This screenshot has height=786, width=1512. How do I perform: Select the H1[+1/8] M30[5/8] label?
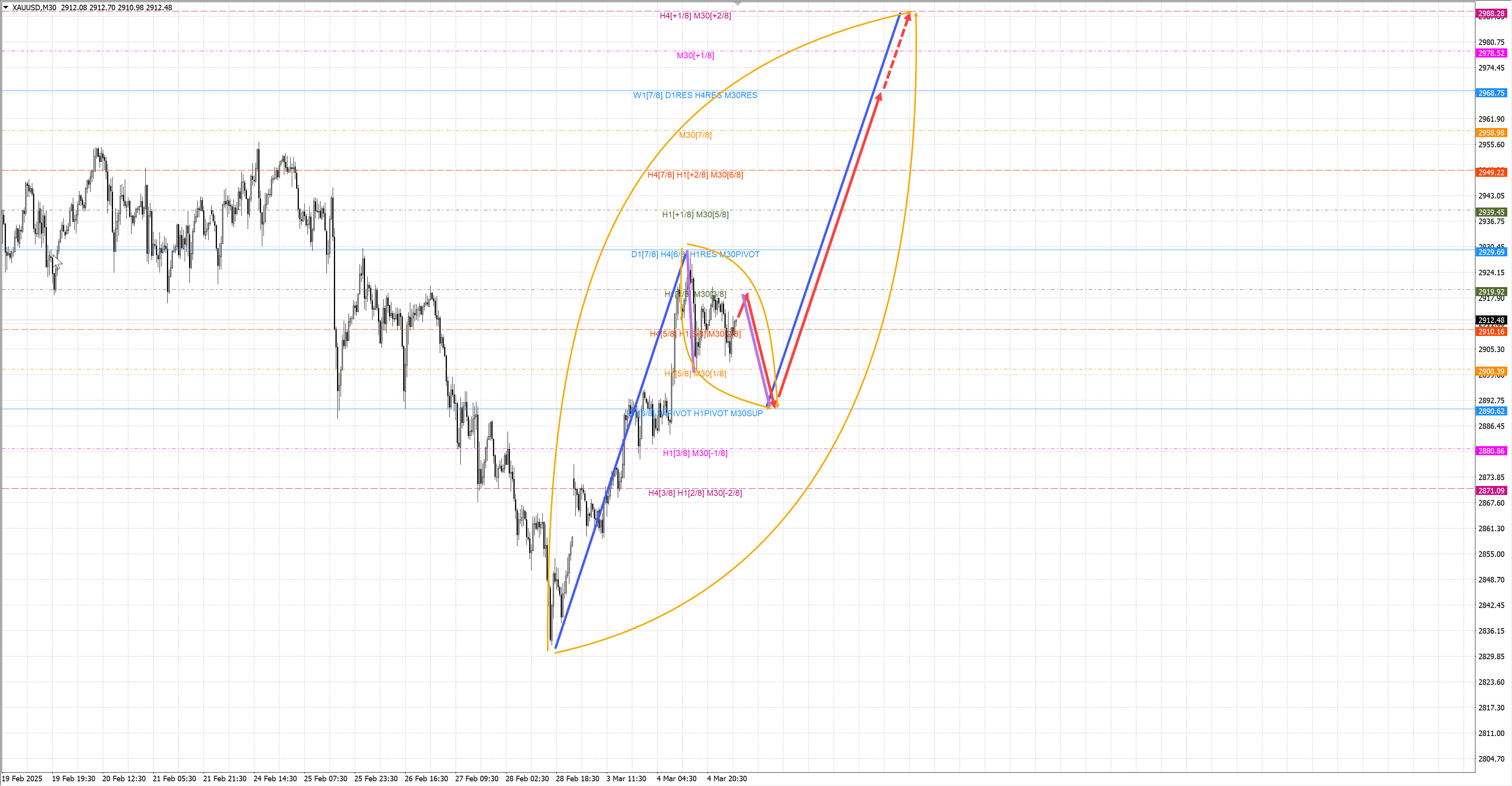click(695, 215)
